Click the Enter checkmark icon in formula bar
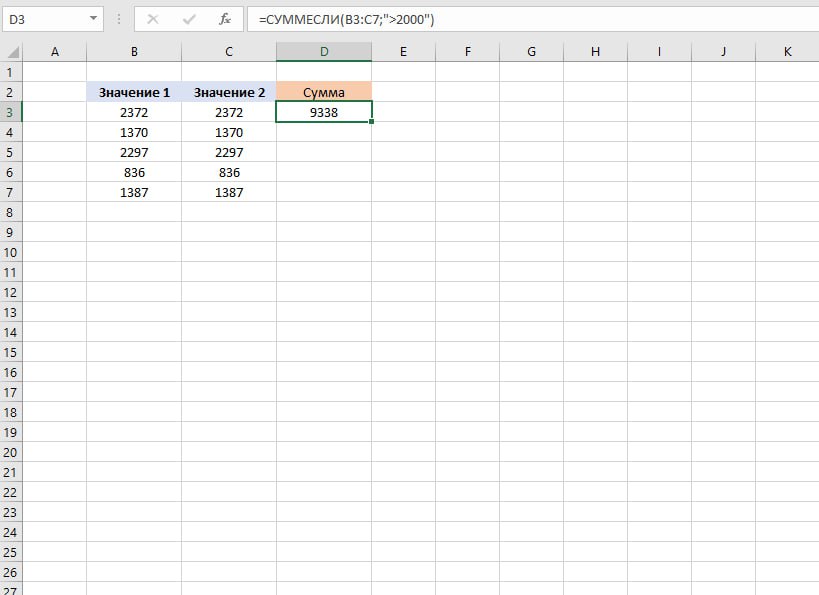 click(189, 18)
